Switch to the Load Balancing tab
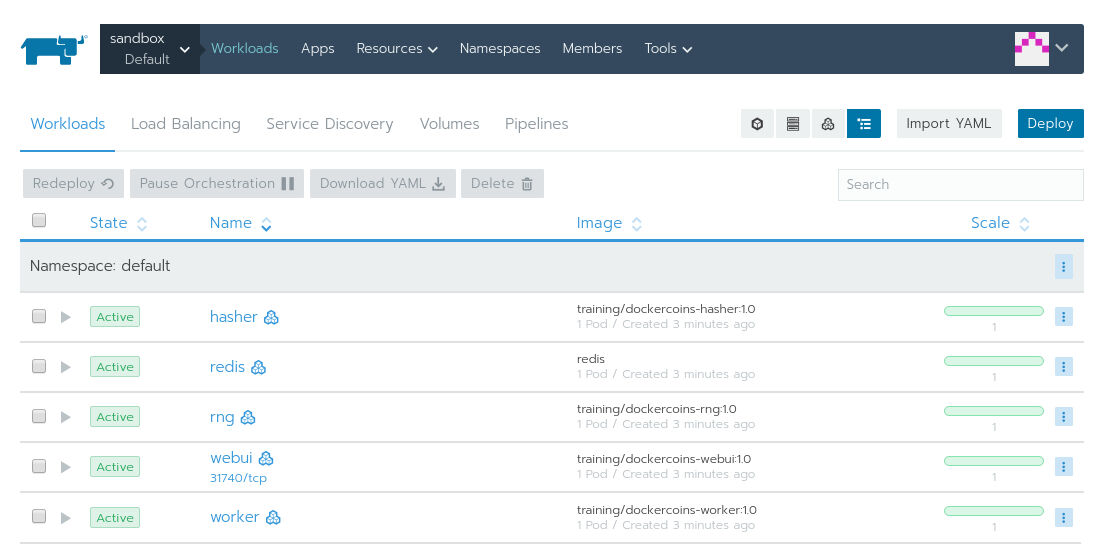This screenshot has height=555, width=1104. [186, 124]
